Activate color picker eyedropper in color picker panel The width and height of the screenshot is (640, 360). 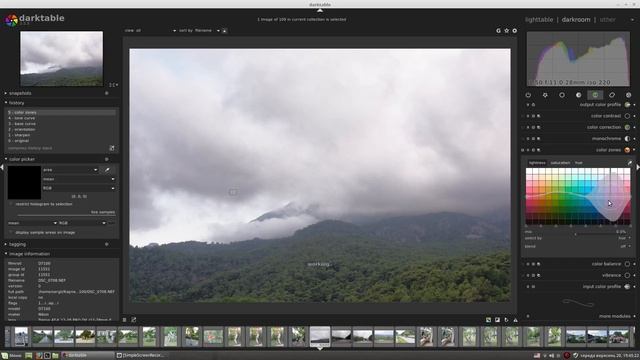[x=107, y=170]
